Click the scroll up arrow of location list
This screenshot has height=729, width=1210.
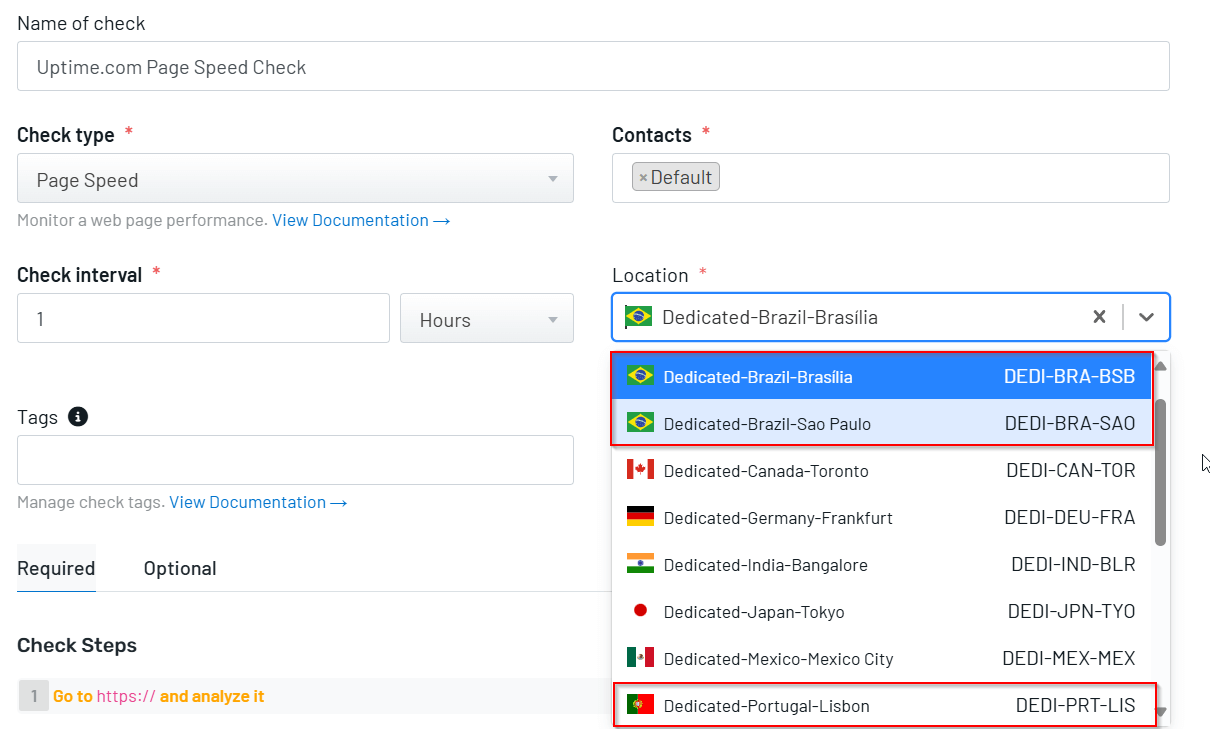(1160, 365)
